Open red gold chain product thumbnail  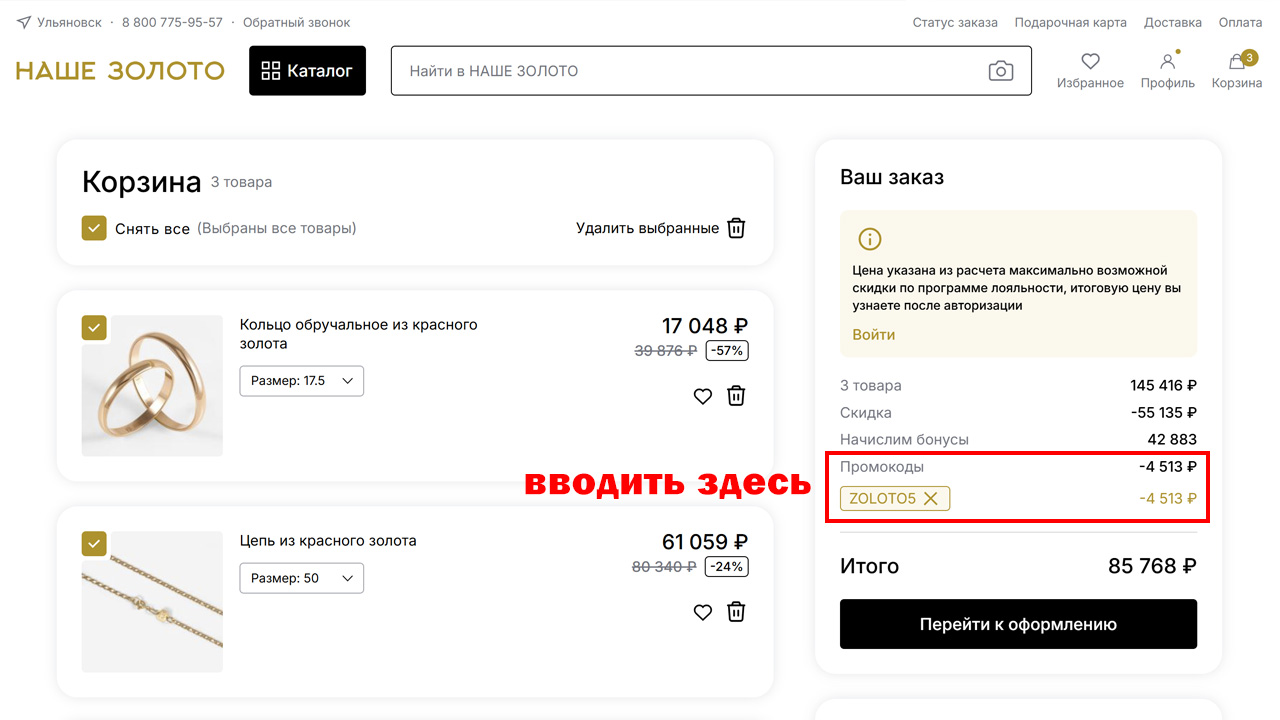(x=152, y=602)
